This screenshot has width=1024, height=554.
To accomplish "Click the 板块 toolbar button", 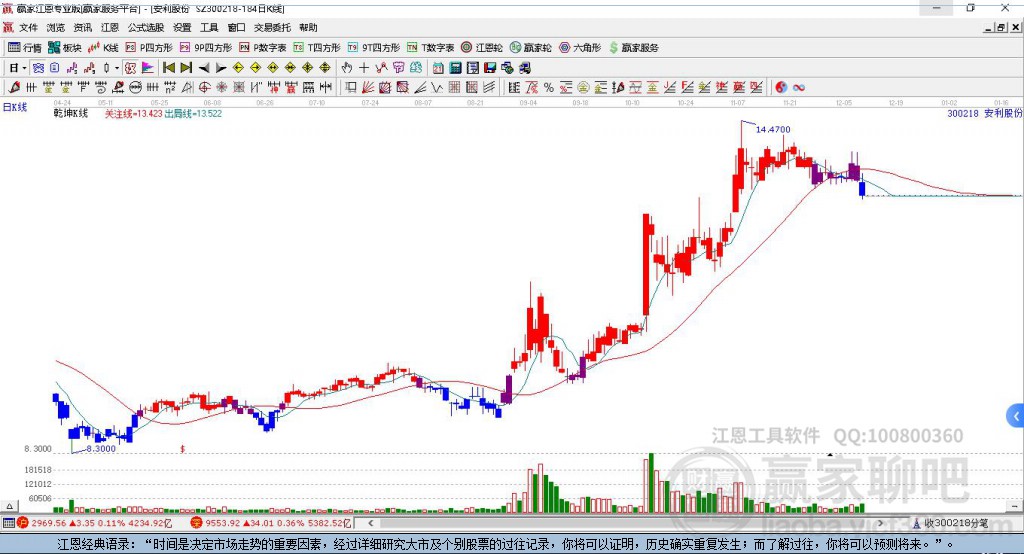I will click(x=65, y=48).
